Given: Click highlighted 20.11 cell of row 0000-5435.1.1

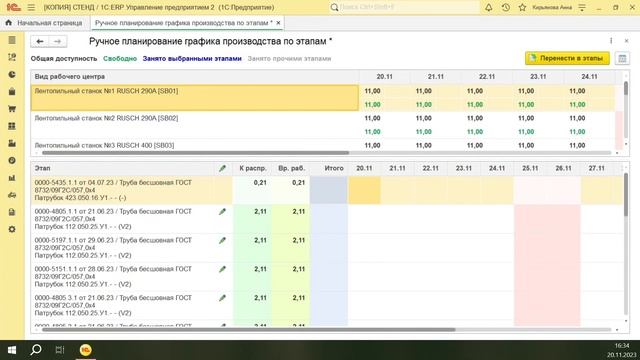Looking at the screenshot, I should coord(364,190).
